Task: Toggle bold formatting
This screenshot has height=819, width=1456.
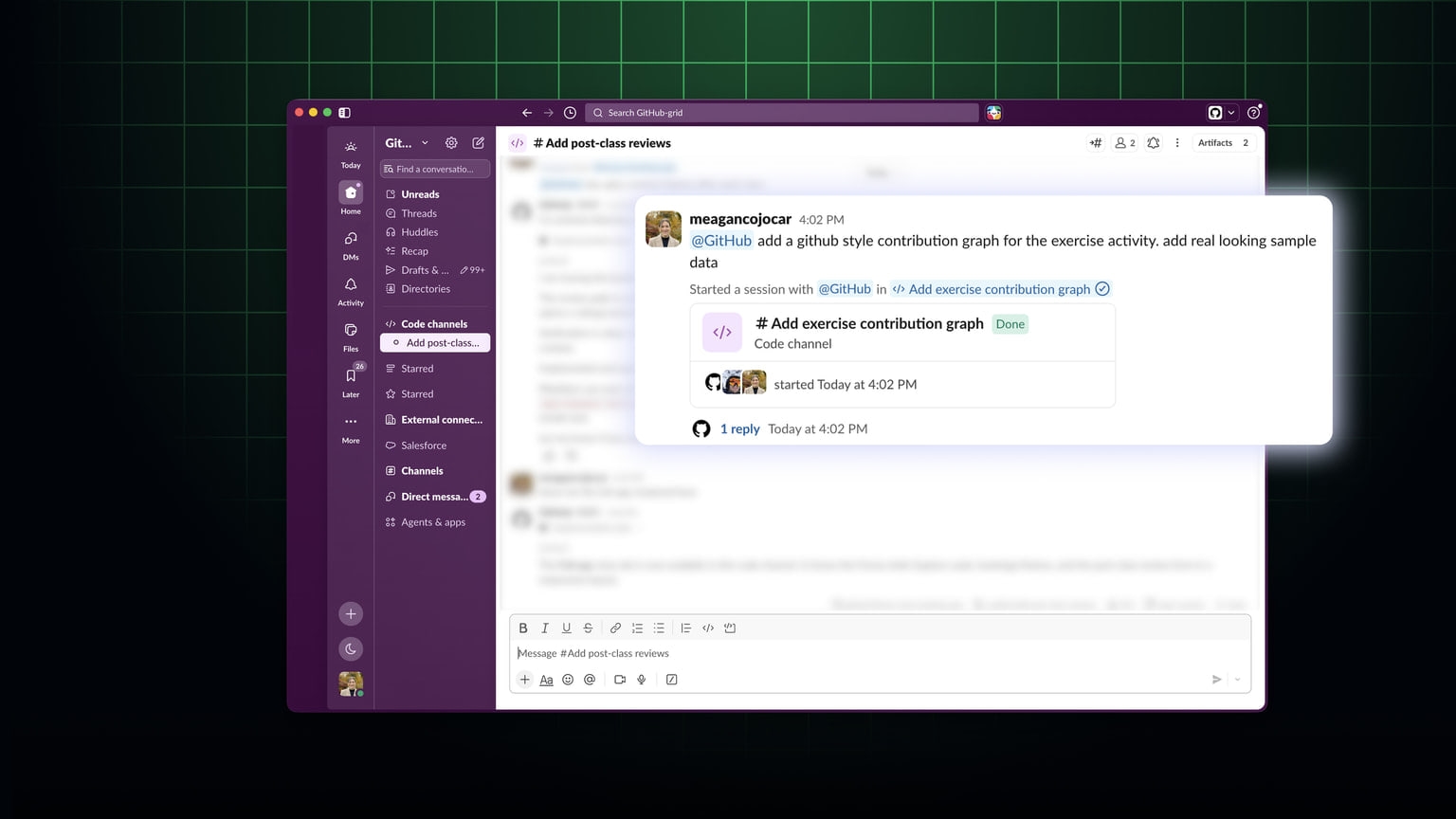Action: click(x=523, y=628)
